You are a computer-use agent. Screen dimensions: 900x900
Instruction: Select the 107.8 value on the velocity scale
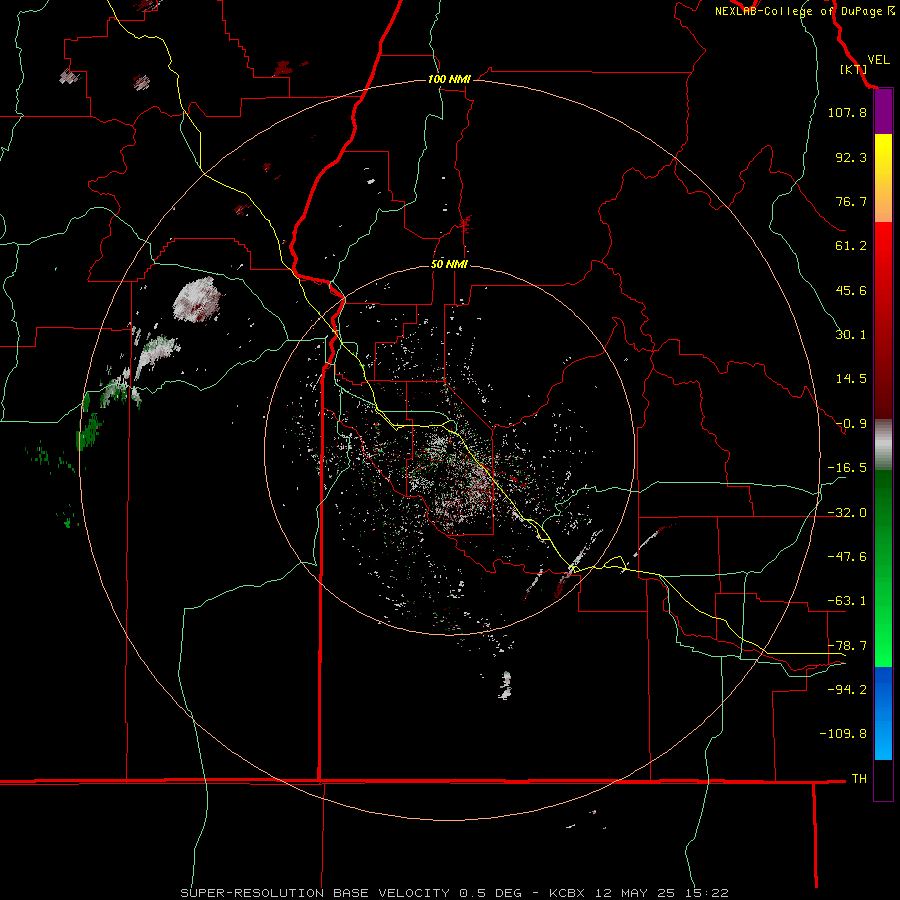coord(847,112)
